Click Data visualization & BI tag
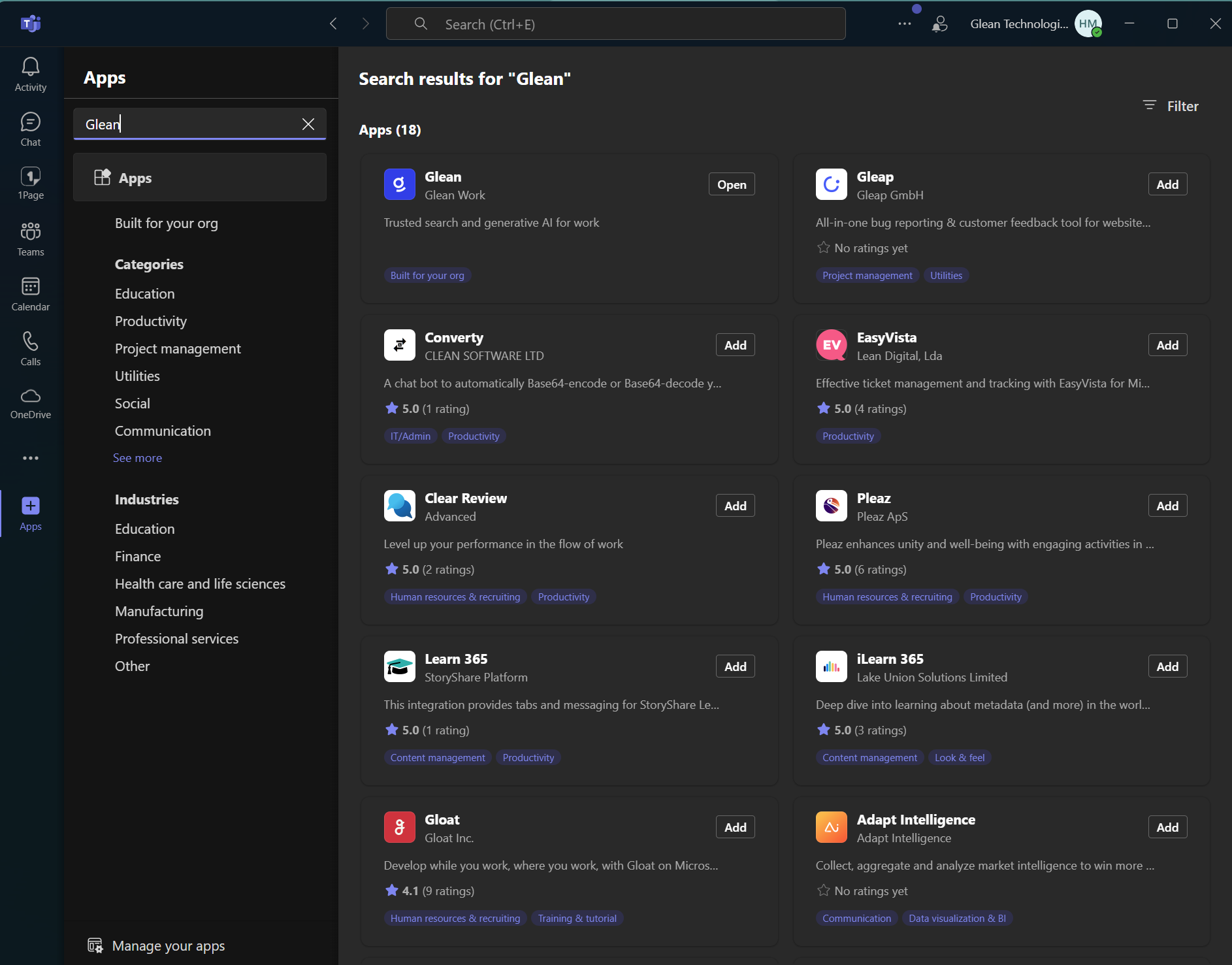The height and width of the screenshot is (965, 1232). pyautogui.click(x=957, y=919)
